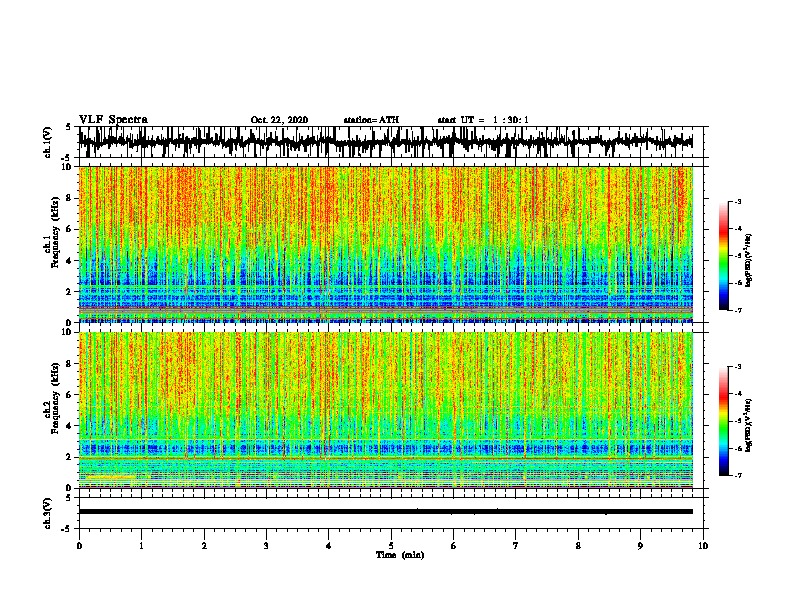Click time axis tick label 10
Image resolution: width=792 pixels, height=612 pixels.
point(703,546)
